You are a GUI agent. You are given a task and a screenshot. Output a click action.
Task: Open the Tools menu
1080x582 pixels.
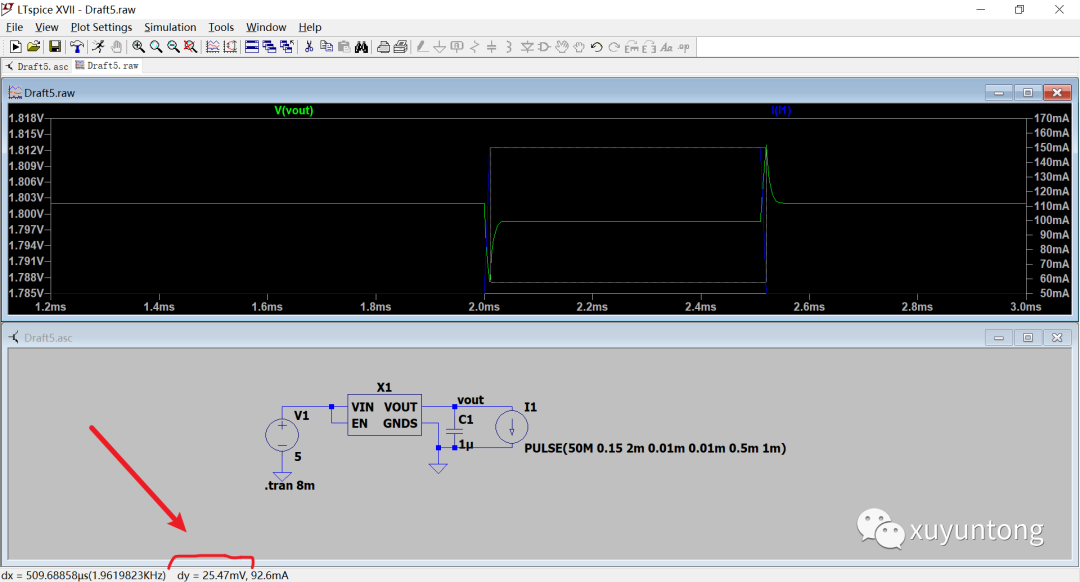point(221,27)
